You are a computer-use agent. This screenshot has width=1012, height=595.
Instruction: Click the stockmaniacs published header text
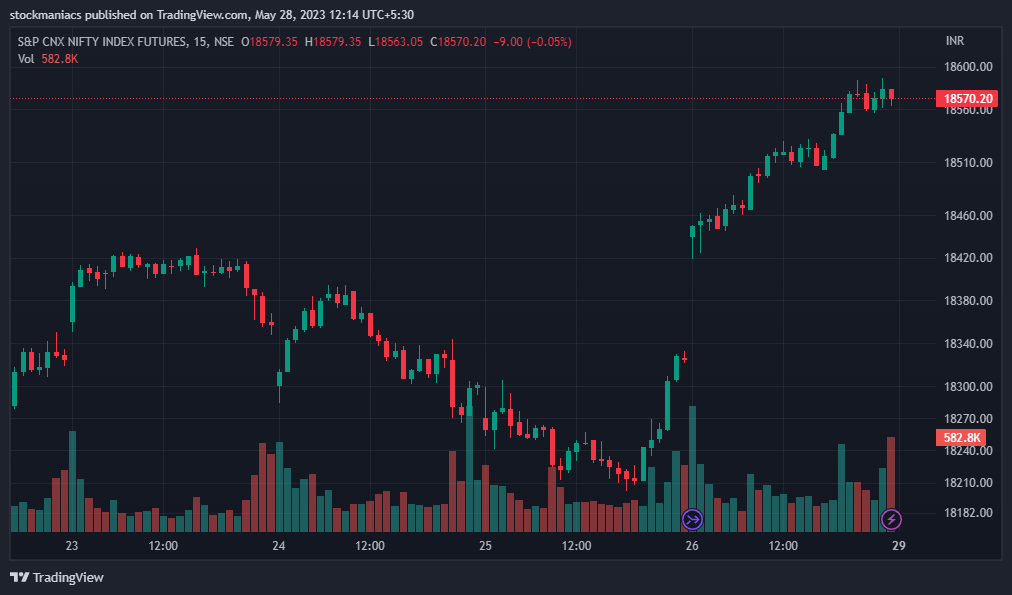coord(212,15)
